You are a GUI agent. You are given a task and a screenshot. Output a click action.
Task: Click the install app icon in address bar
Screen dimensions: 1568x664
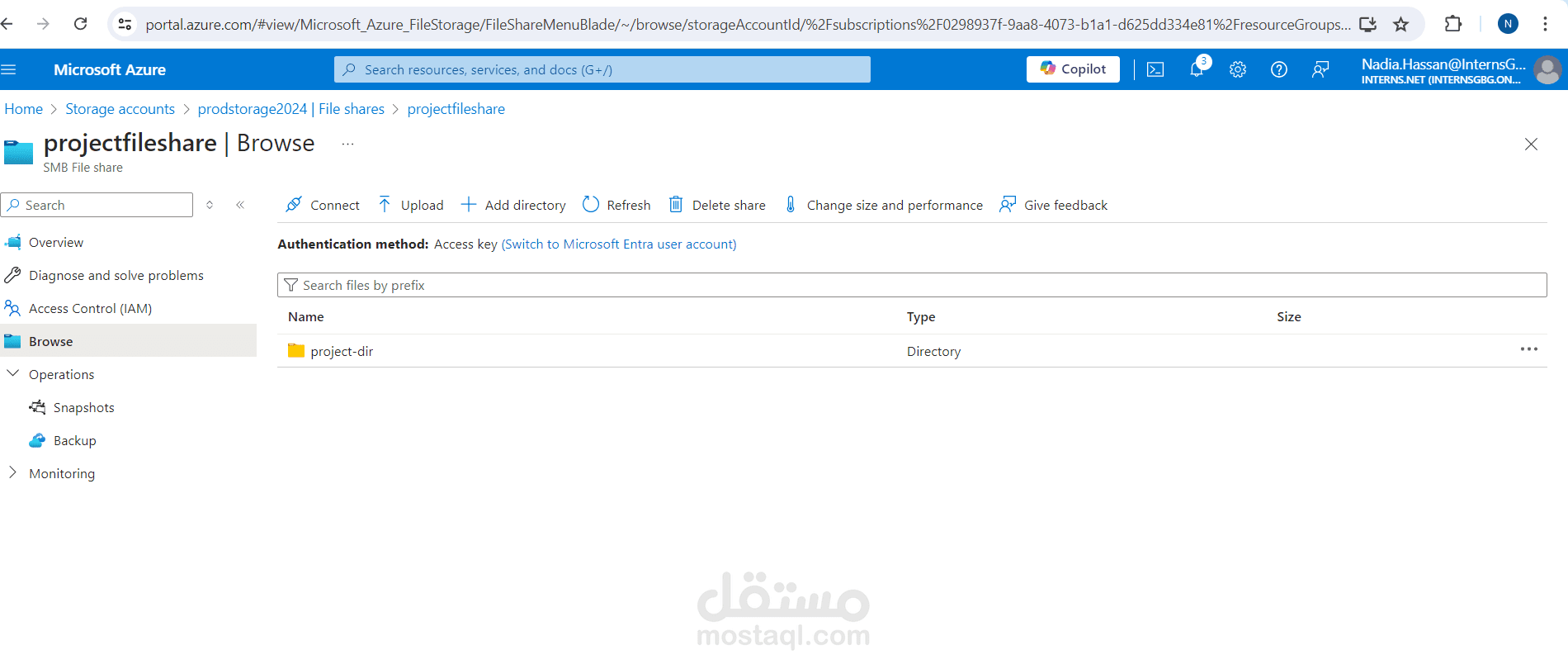click(1367, 24)
